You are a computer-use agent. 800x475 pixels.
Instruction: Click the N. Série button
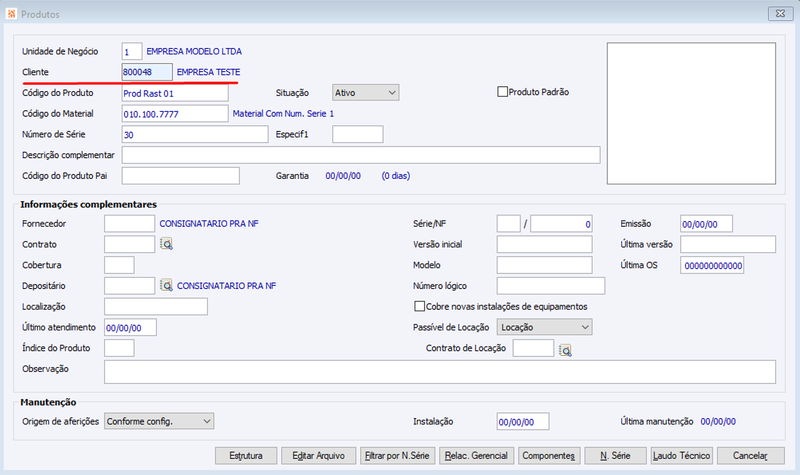615,456
